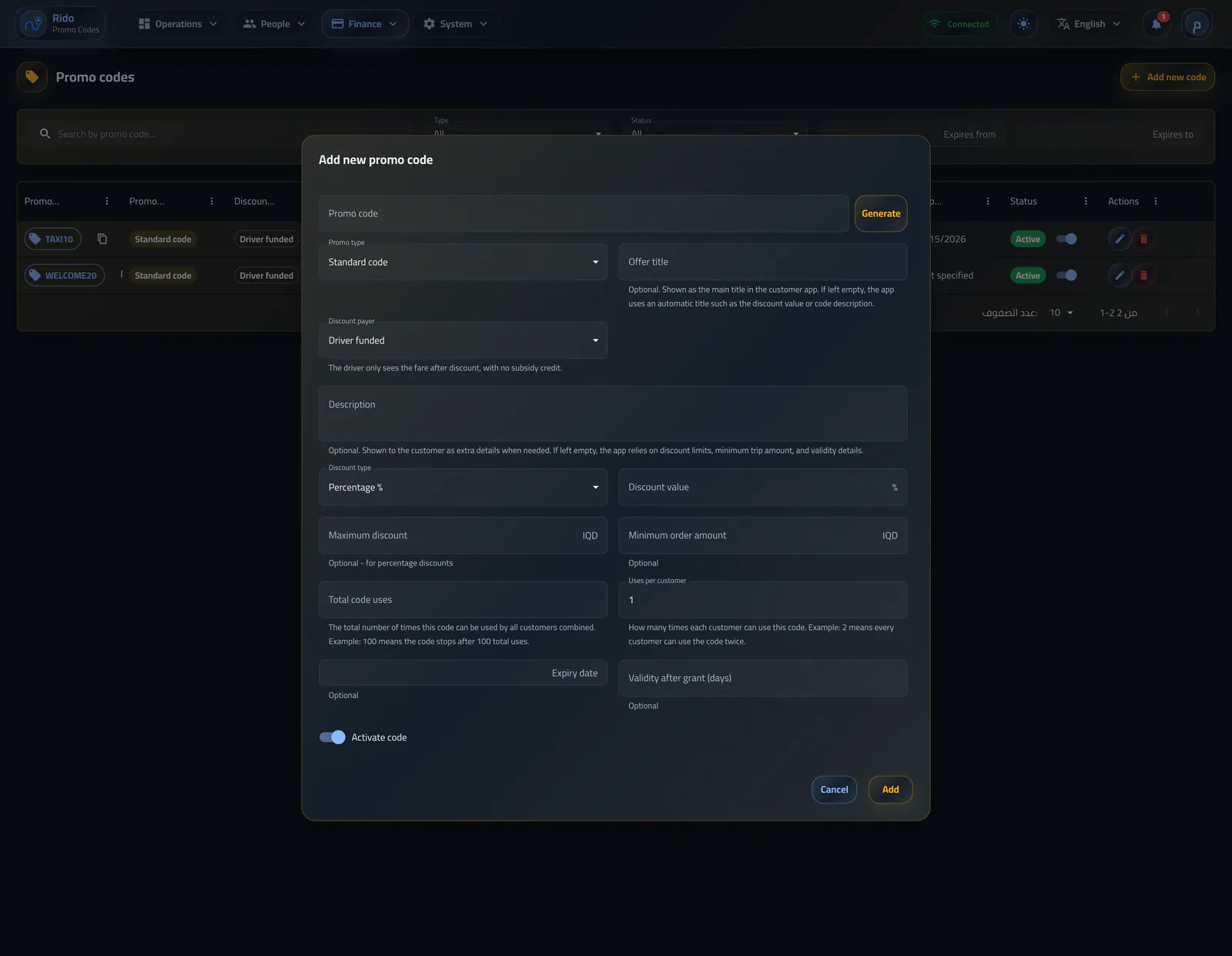Viewport: 1232px width, 956px height.
Task: Click the notification bell icon
Action: coord(1156,24)
